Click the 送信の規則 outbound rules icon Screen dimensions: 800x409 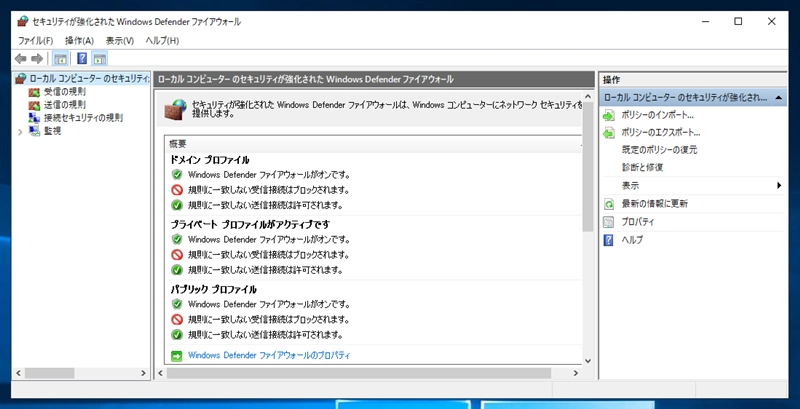coord(34,105)
